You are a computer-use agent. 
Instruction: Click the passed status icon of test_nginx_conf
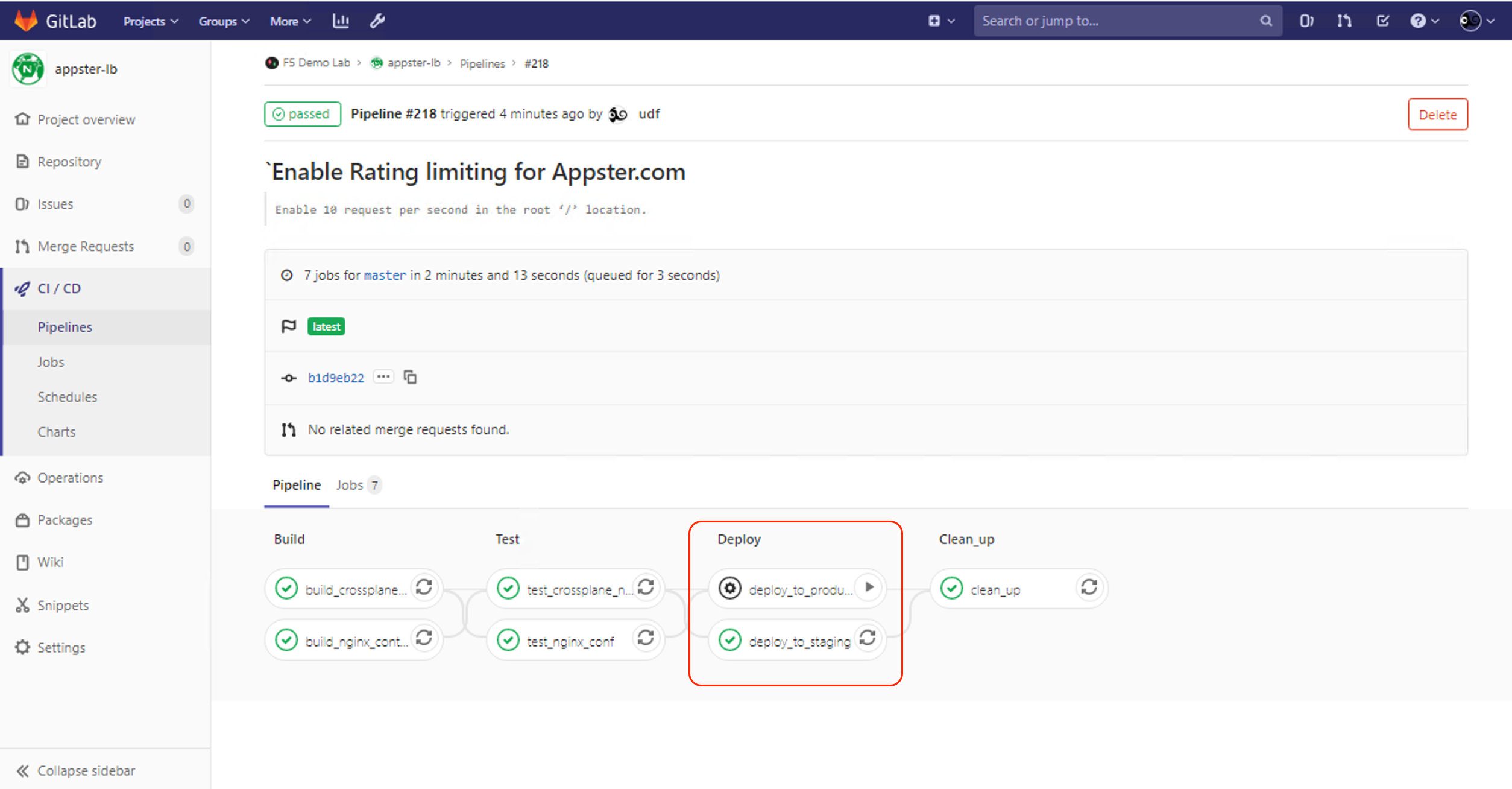[508, 639]
